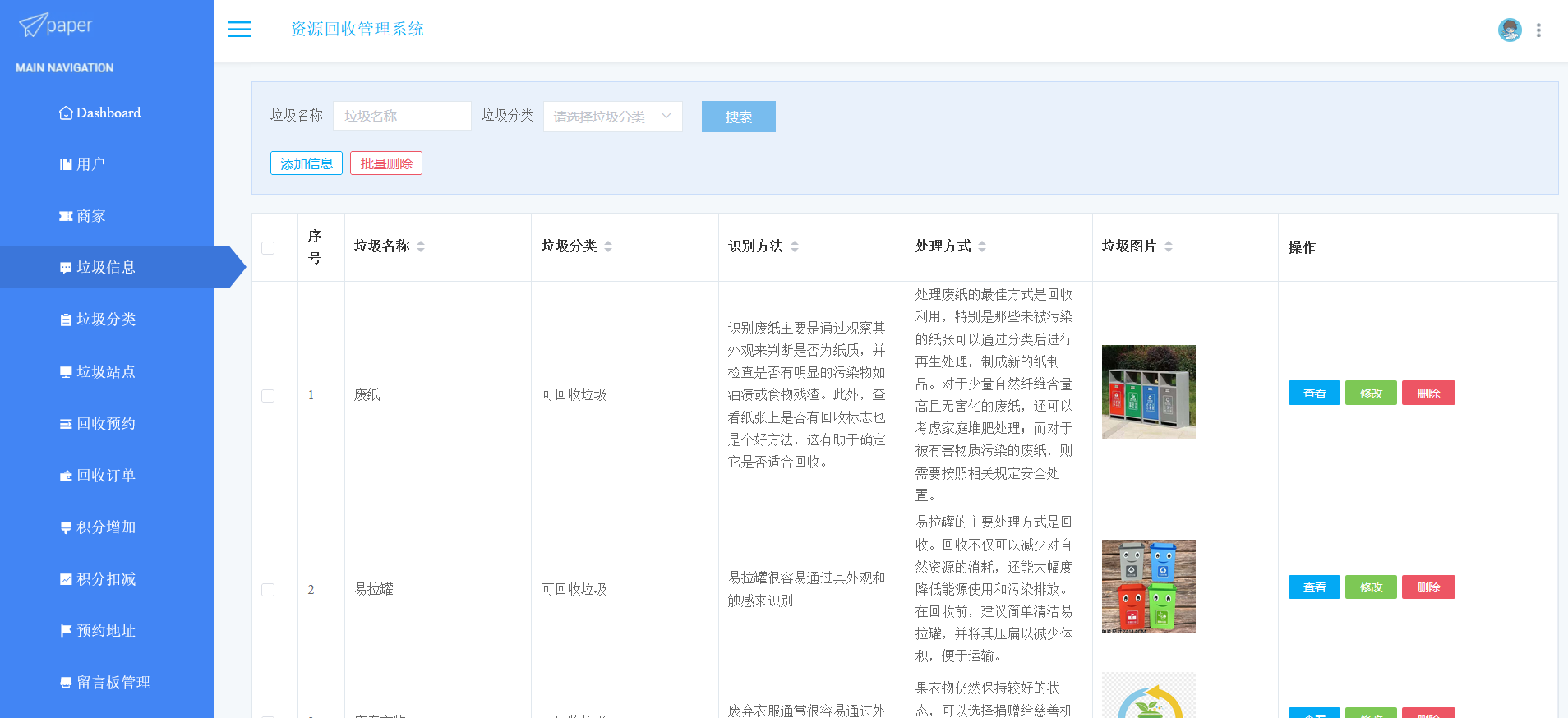
Task: Click the 商家 sidebar icon
Action: 66,216
